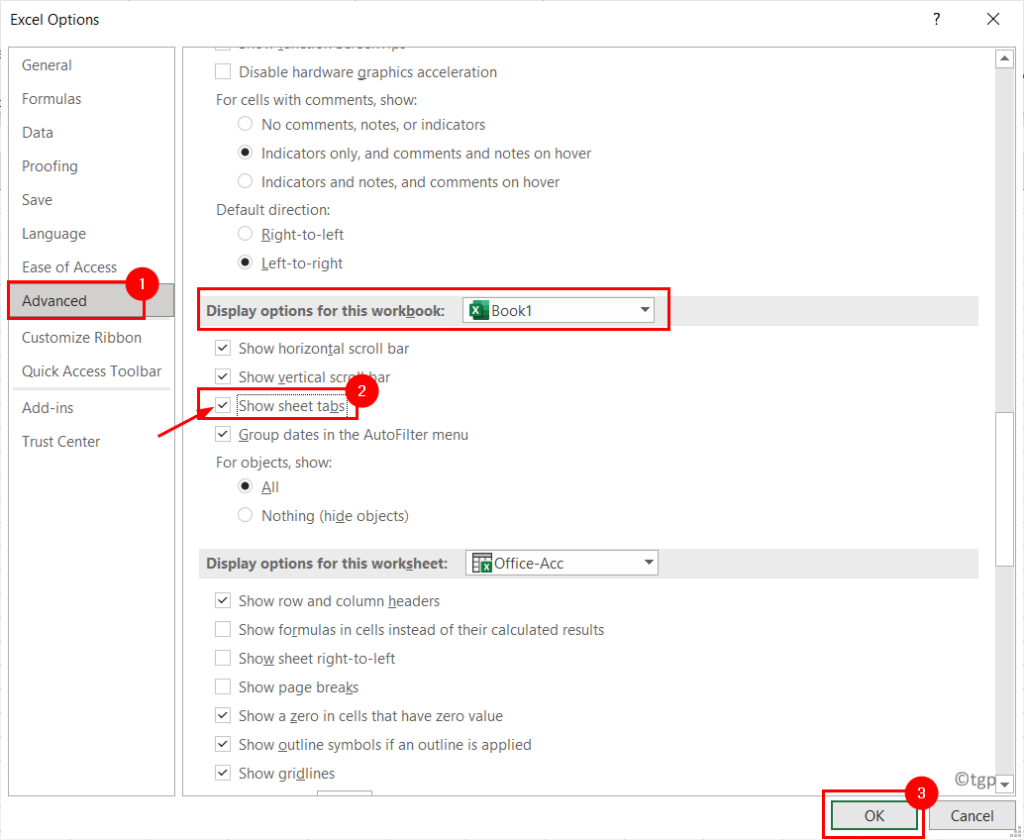Open the workbook display options dropdown
Screen dimensions: 1024x840
click(644, 309)
